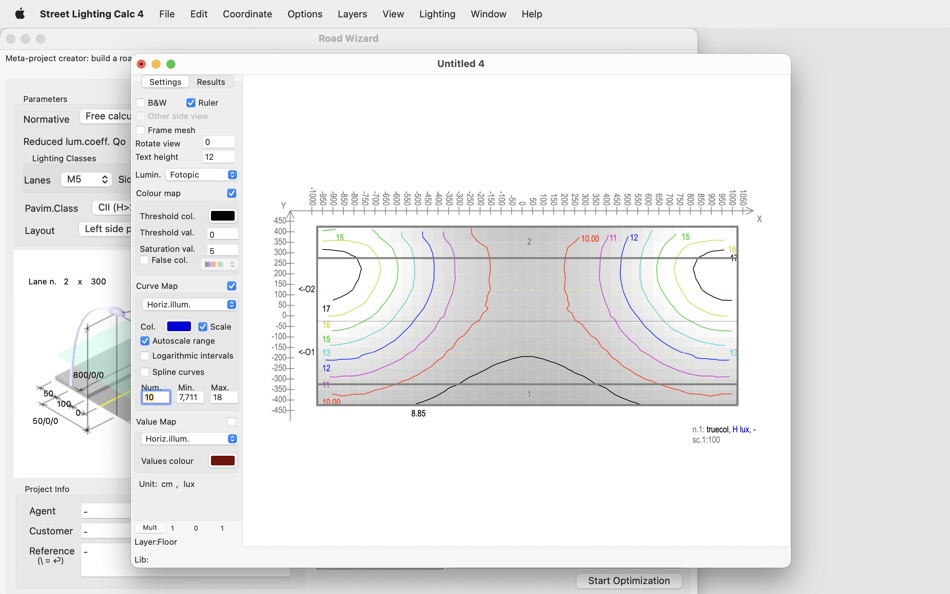The height and width of the screenshot is (594, 950).
Task: Click the Rotate view field
Action: coord(218,142)
